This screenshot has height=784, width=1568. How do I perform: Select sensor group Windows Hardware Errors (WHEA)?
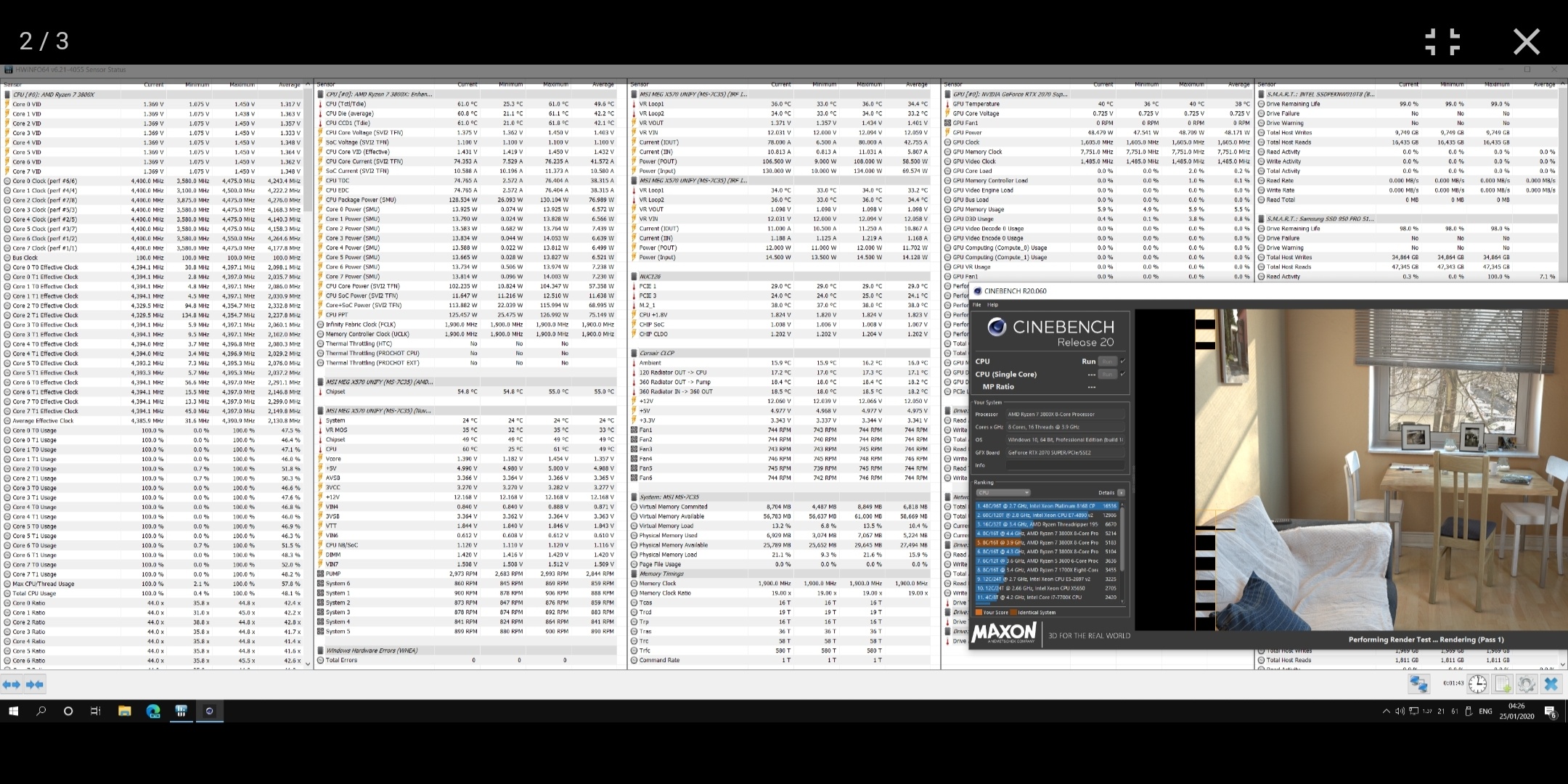pyautogui.click(x=467, y=650)
